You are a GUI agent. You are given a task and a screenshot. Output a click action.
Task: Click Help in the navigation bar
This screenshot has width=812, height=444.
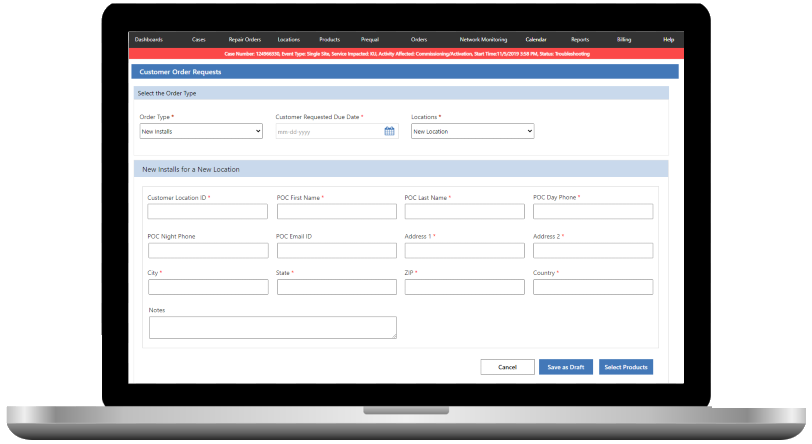click(669, 39)
